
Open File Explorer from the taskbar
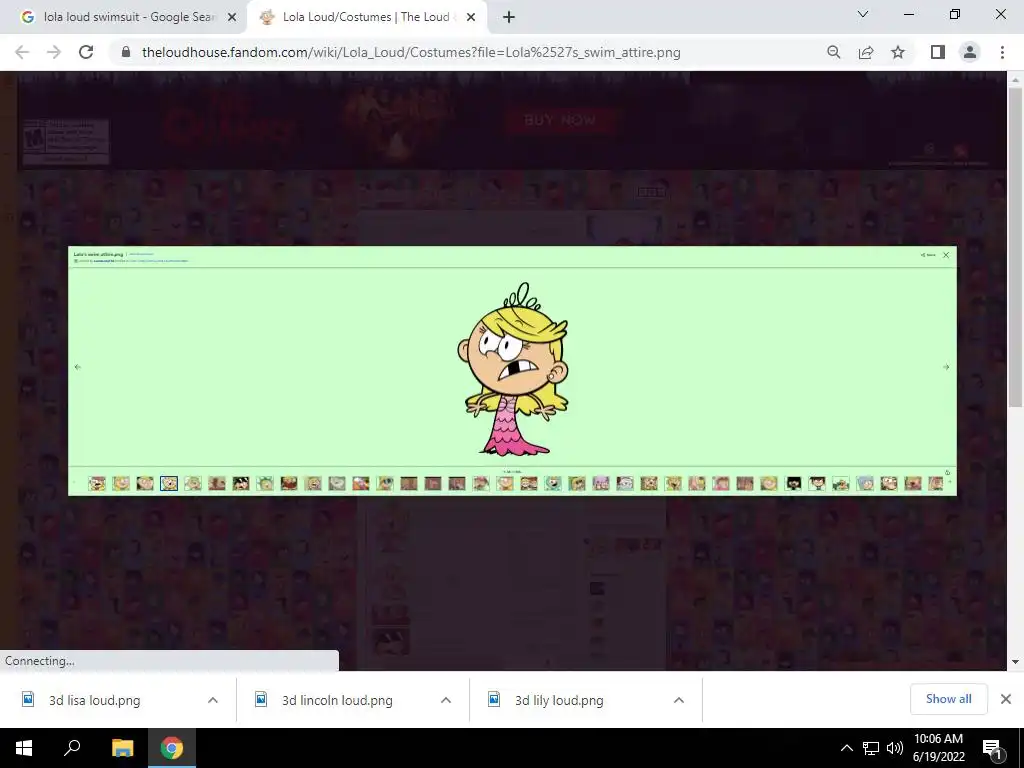click(x=122, y=748)
